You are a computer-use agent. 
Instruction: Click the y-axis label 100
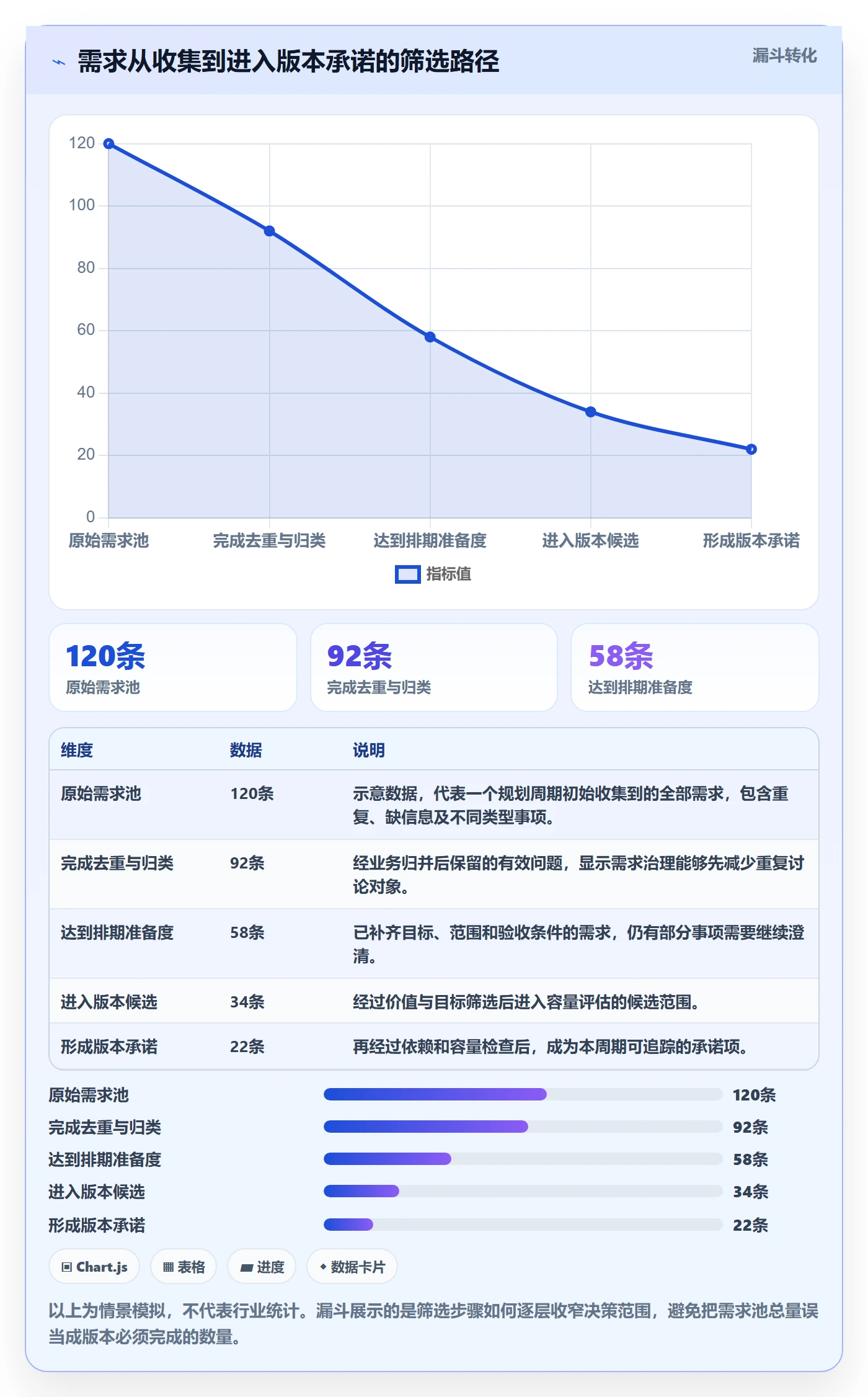click(82, 205)
